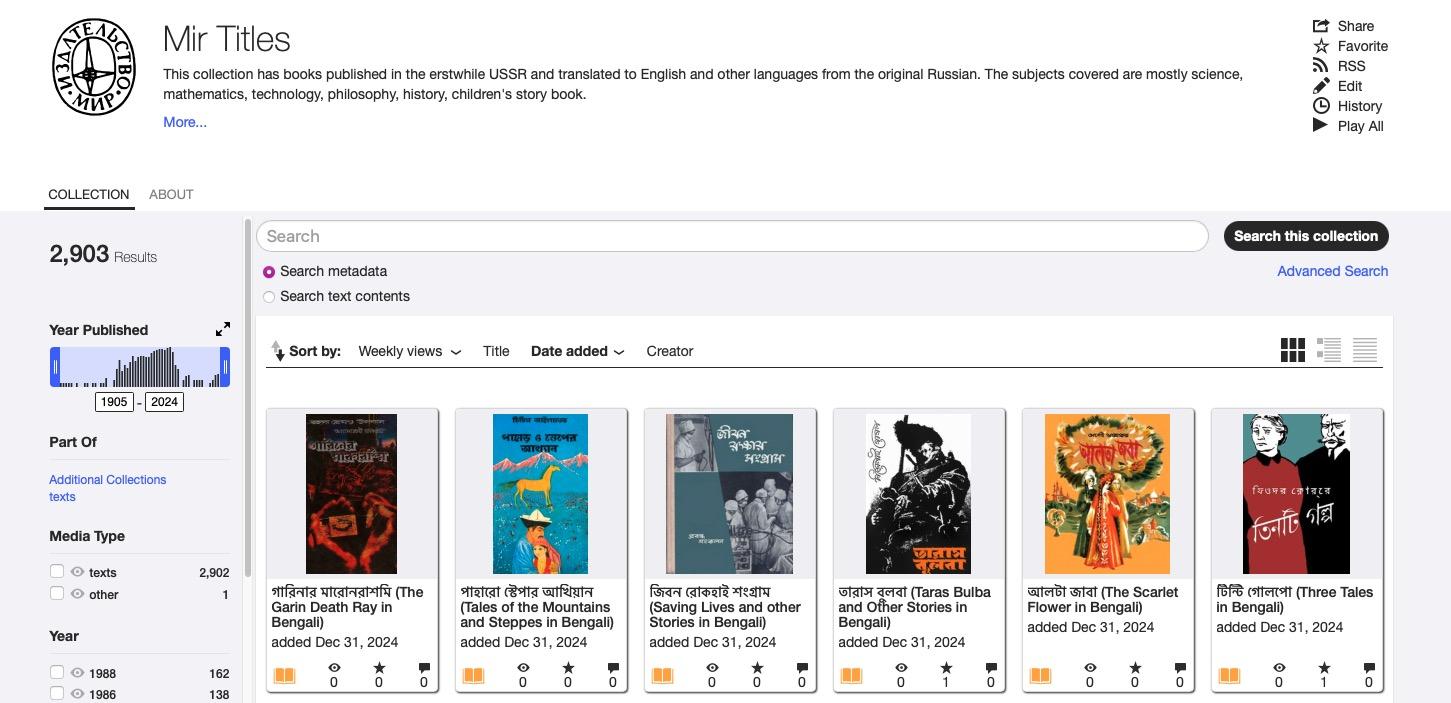Click the book icon on Saving Lives card
The image size is (1451, 703).
coord(663,675)
